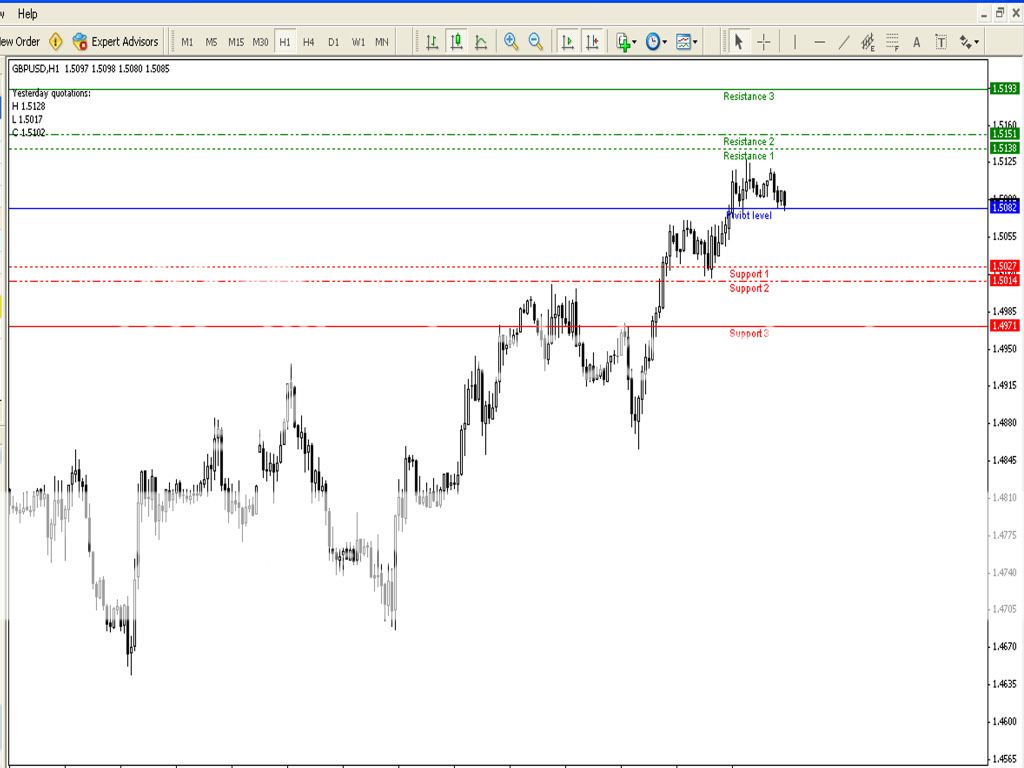Open the Help menu
The image size is (1024, 768).
[27, 14]
